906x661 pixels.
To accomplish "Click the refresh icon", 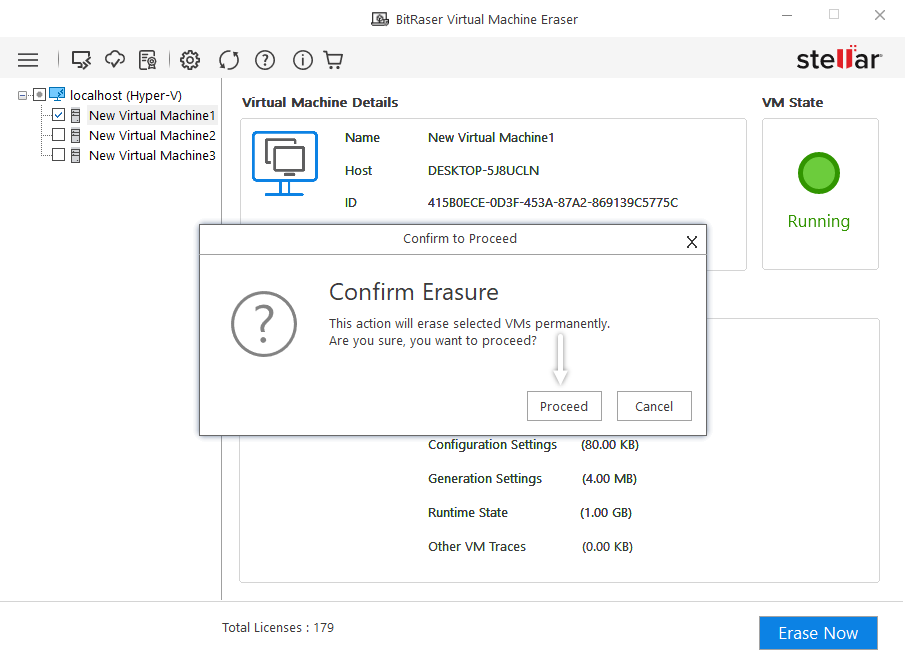I will (229, 60).
